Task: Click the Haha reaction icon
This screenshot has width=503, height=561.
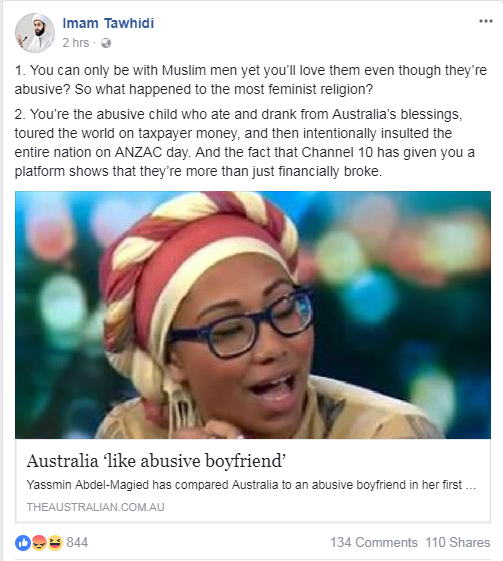Action: [x=55, y=543]
